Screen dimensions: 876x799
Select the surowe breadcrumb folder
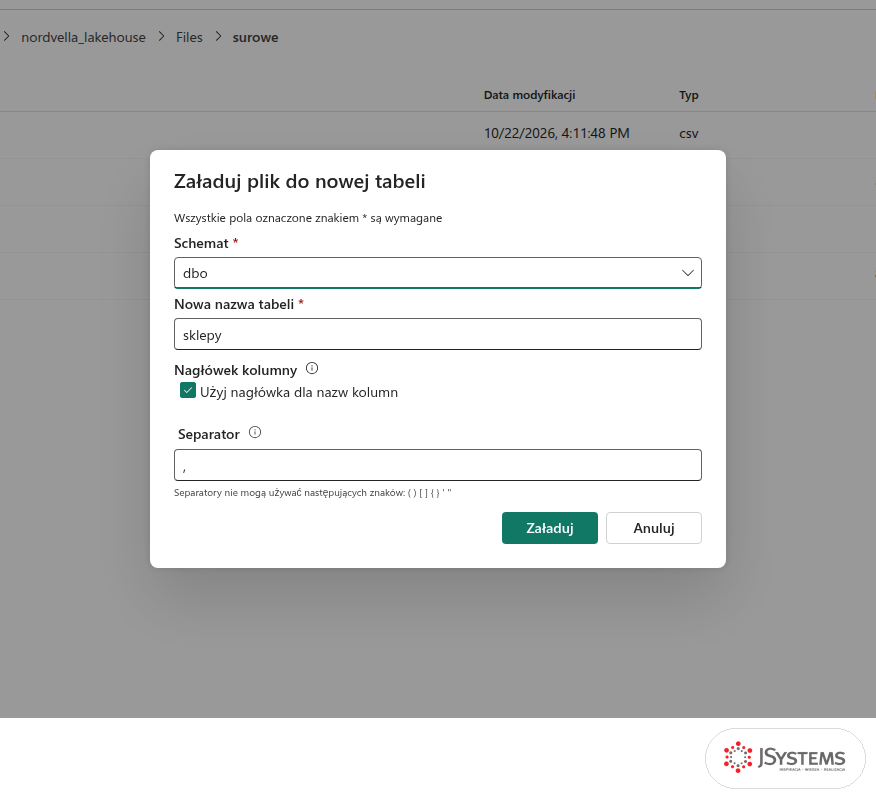point(255,37)
